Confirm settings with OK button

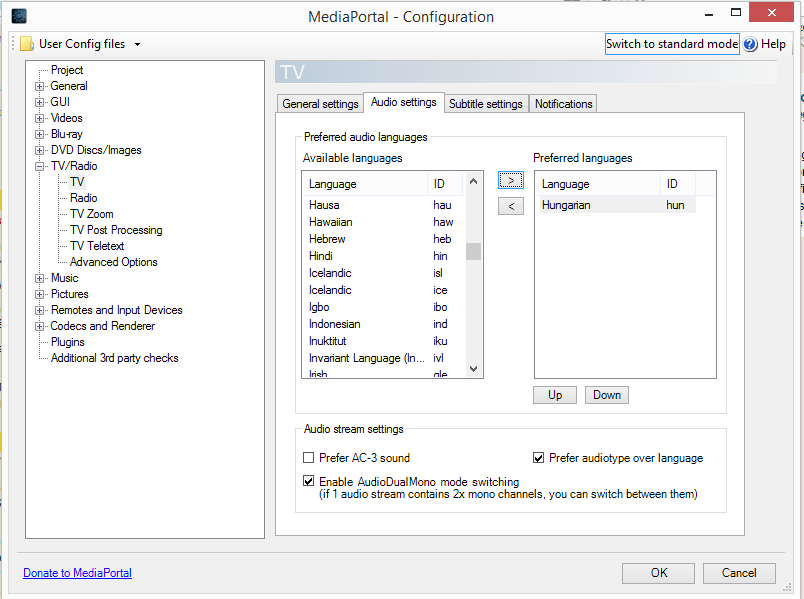(x=658, y=573)
